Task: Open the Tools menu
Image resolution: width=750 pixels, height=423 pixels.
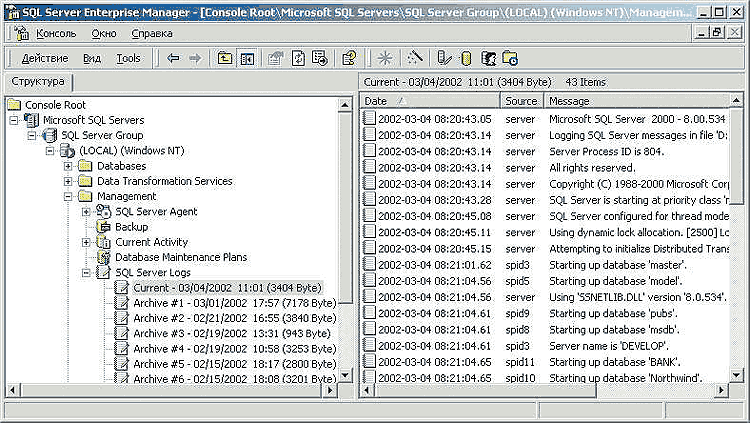Action: pos(128,59)
